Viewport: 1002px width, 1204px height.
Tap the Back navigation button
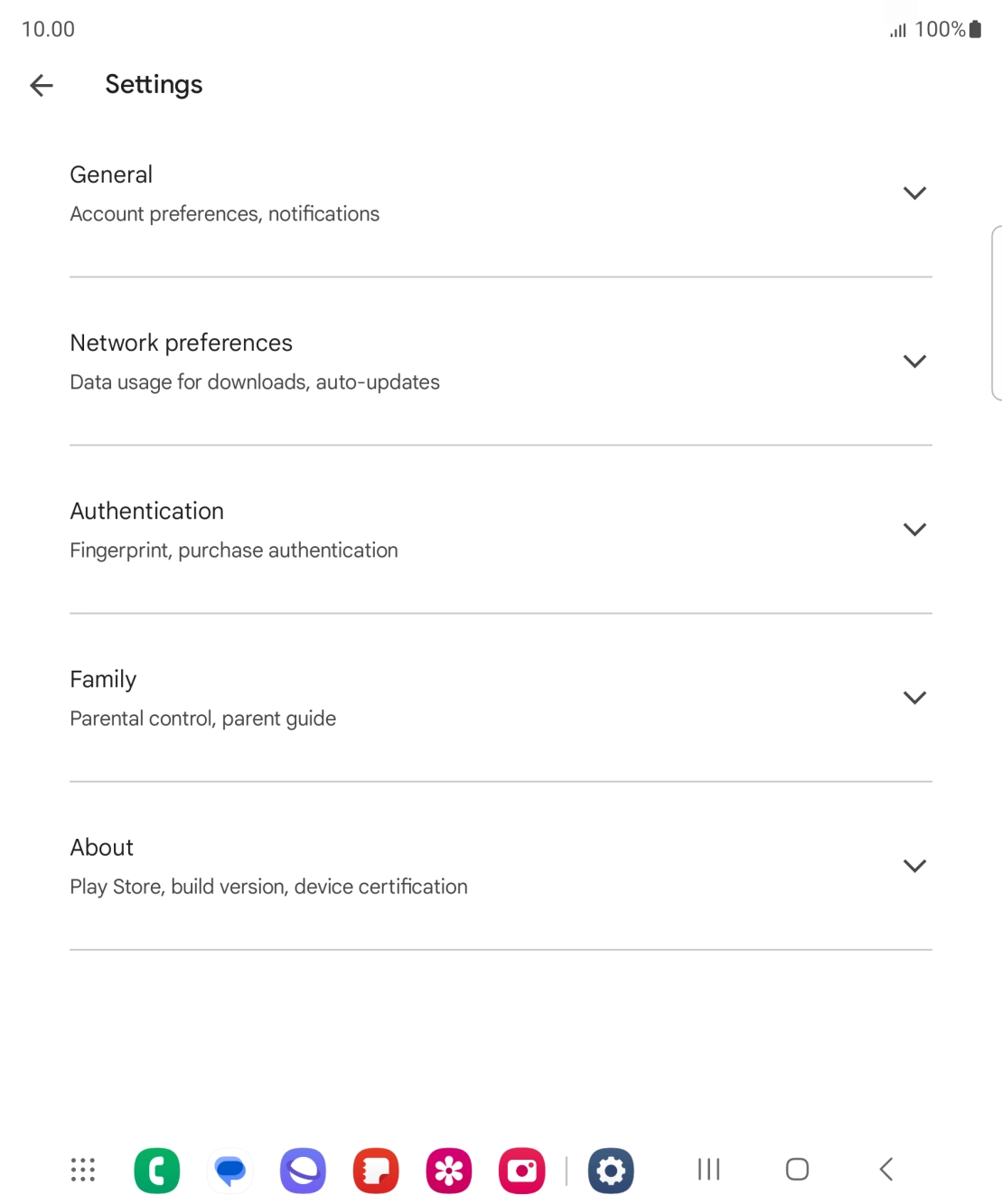[x=884, y=1168]
